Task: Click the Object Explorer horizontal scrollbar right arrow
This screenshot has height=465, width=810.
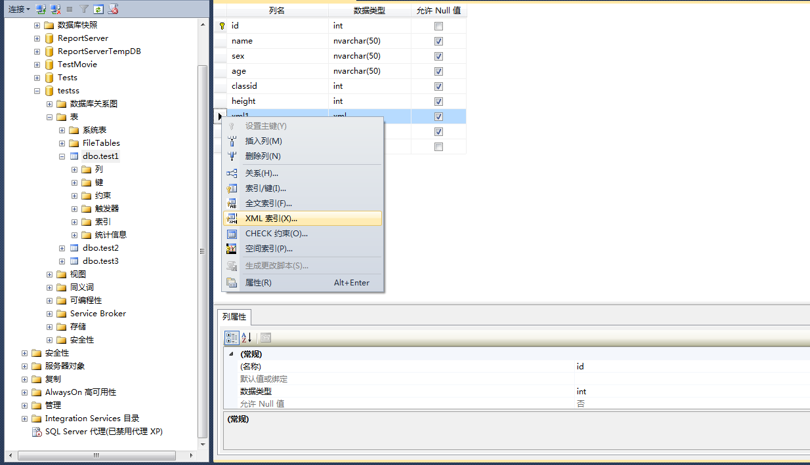Action: 192,455
